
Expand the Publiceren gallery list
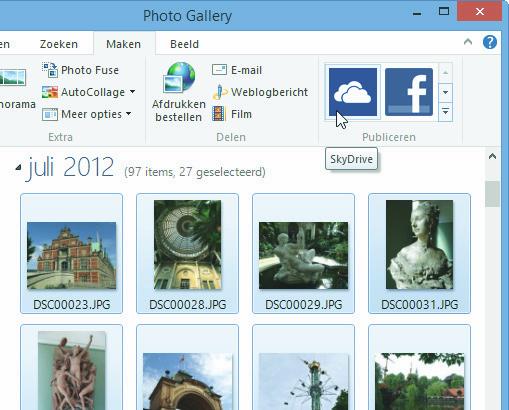pos(445,112)
